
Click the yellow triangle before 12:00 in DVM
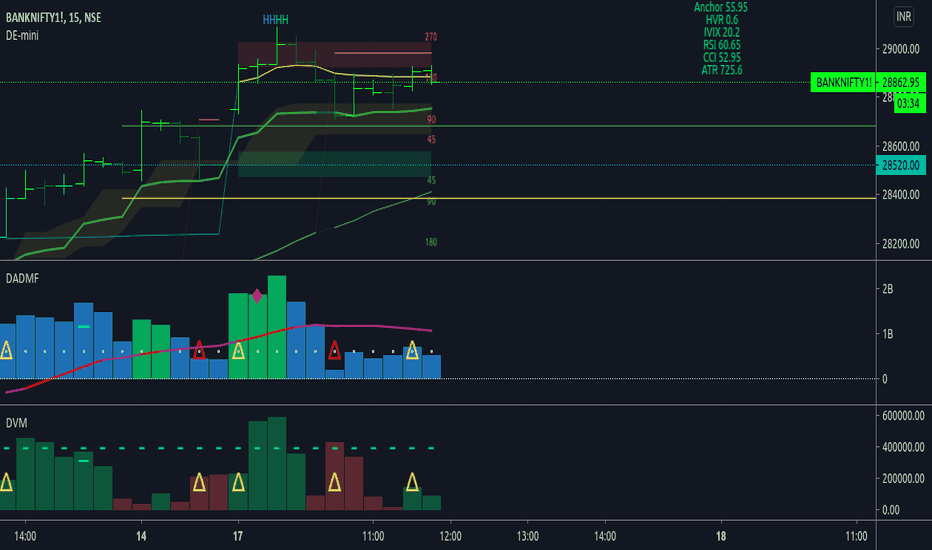pos(413,482)
